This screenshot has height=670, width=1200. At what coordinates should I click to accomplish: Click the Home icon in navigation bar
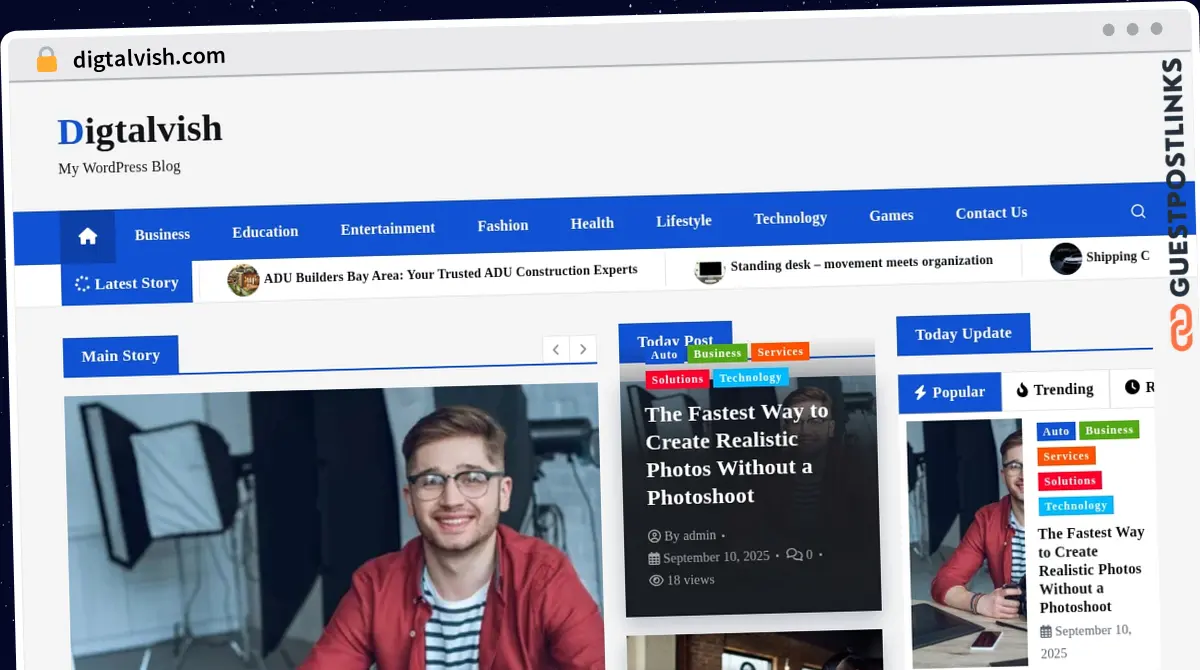click(88, 236)
